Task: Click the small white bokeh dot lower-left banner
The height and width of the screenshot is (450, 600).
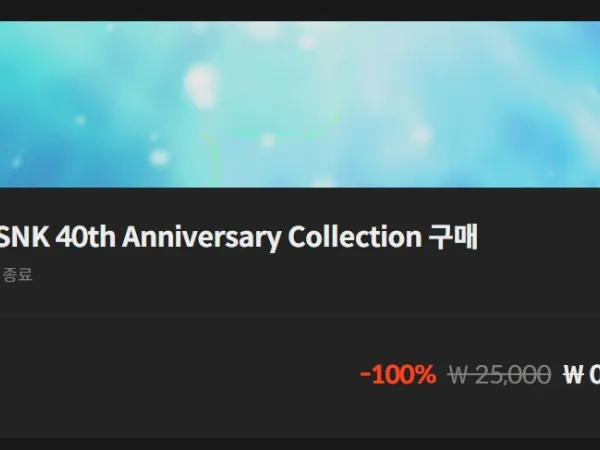Action: 159,157
